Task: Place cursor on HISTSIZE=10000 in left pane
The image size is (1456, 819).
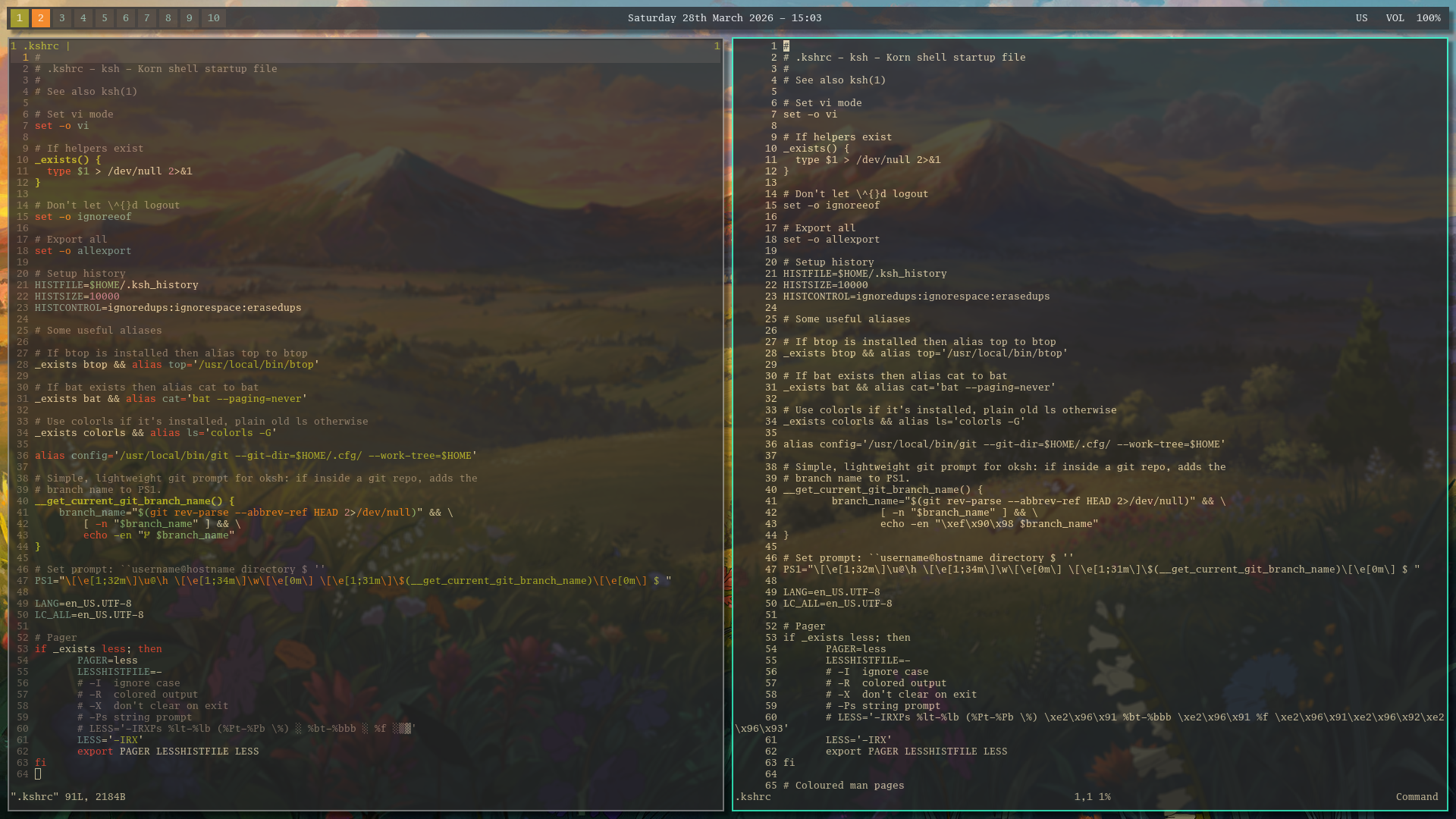Action: click(x=77, y=297)
